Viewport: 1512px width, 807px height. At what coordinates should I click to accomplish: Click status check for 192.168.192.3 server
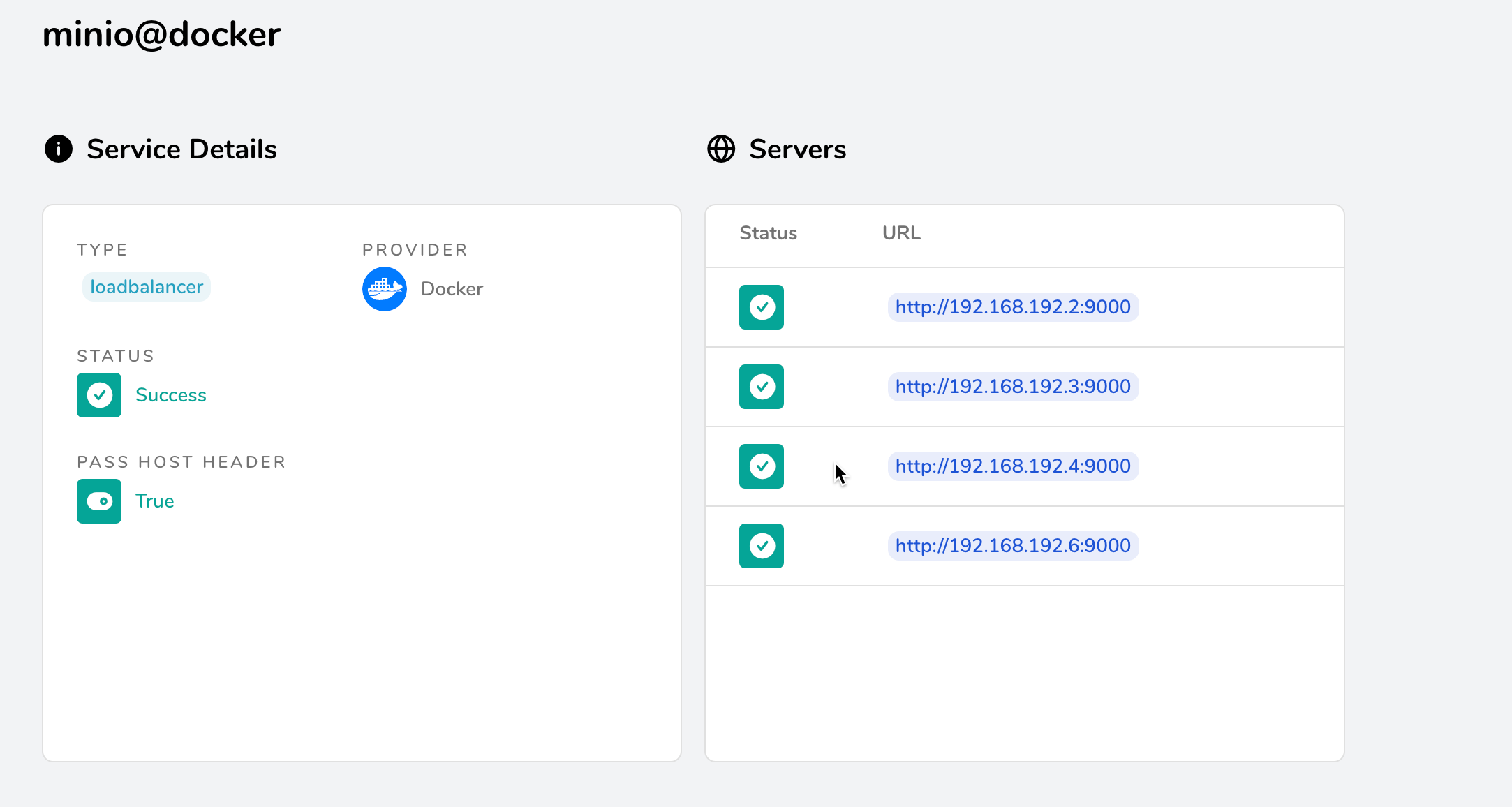coord(762,387)
